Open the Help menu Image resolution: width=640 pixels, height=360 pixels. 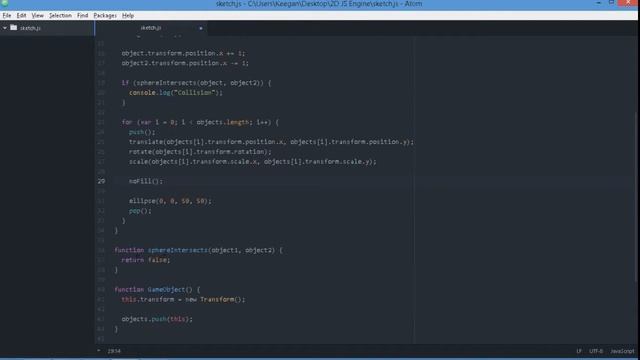(128, 16)
